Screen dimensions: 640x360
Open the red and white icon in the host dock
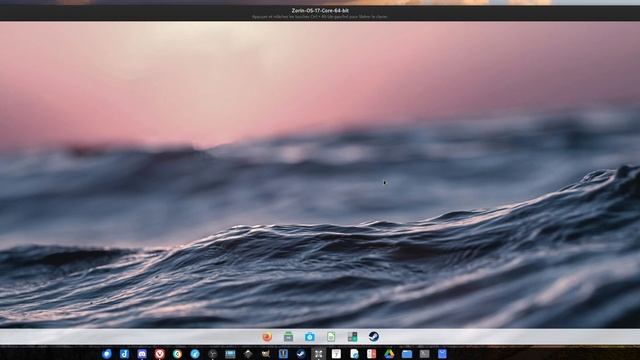click(x=371, y=354)
